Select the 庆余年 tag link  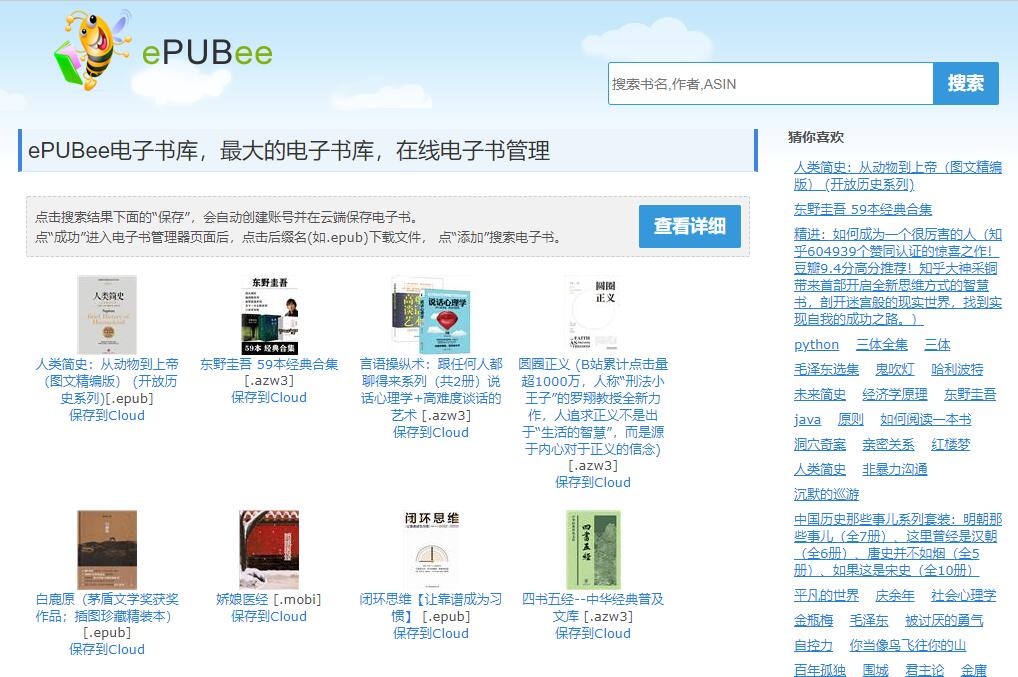click(895, 595)
